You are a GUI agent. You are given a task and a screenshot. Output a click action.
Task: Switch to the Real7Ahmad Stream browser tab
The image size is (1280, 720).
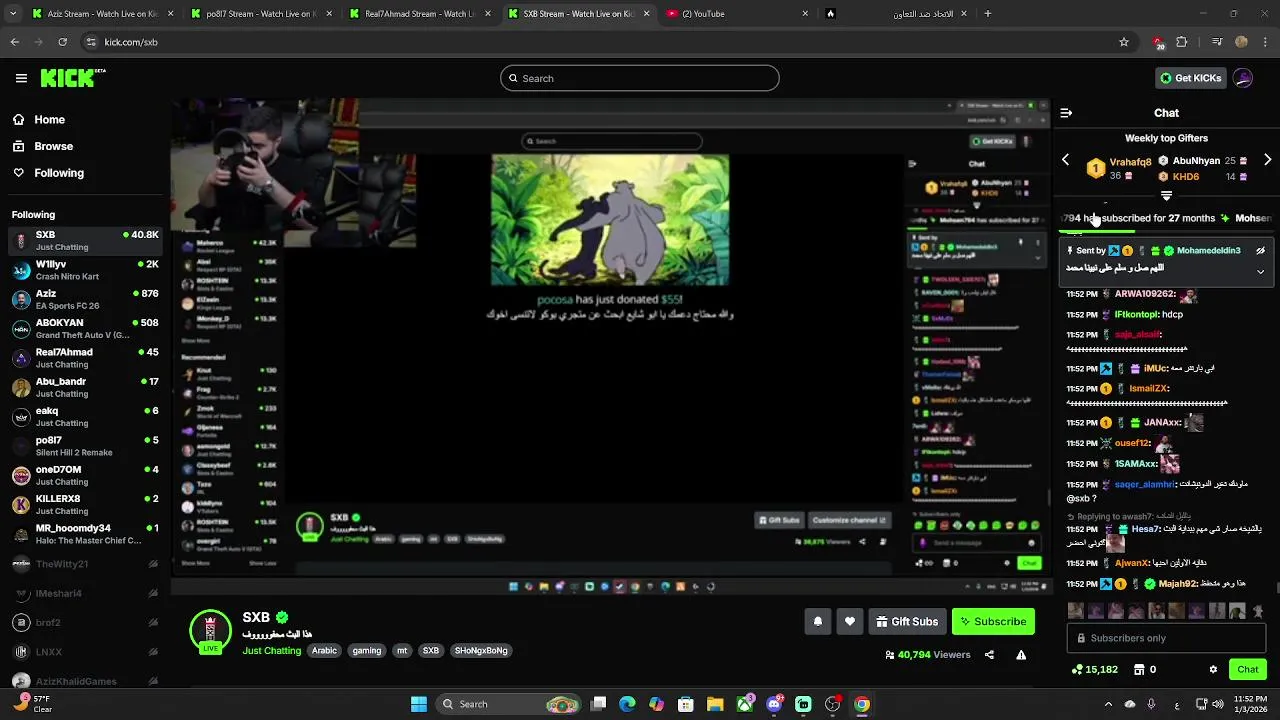419,14
